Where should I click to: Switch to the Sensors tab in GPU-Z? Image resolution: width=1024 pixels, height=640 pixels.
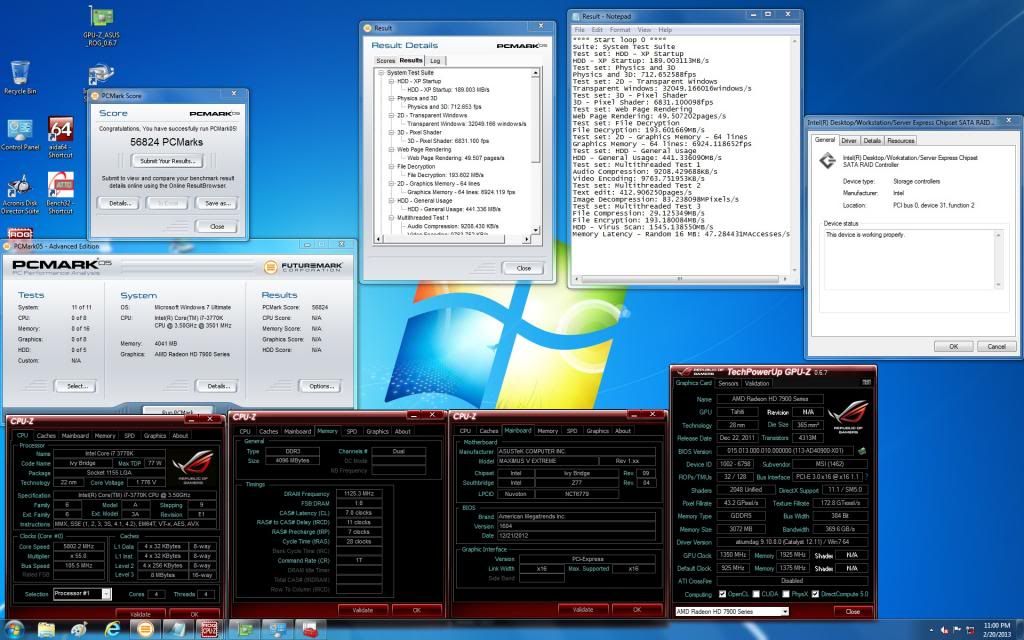point(728,383)
